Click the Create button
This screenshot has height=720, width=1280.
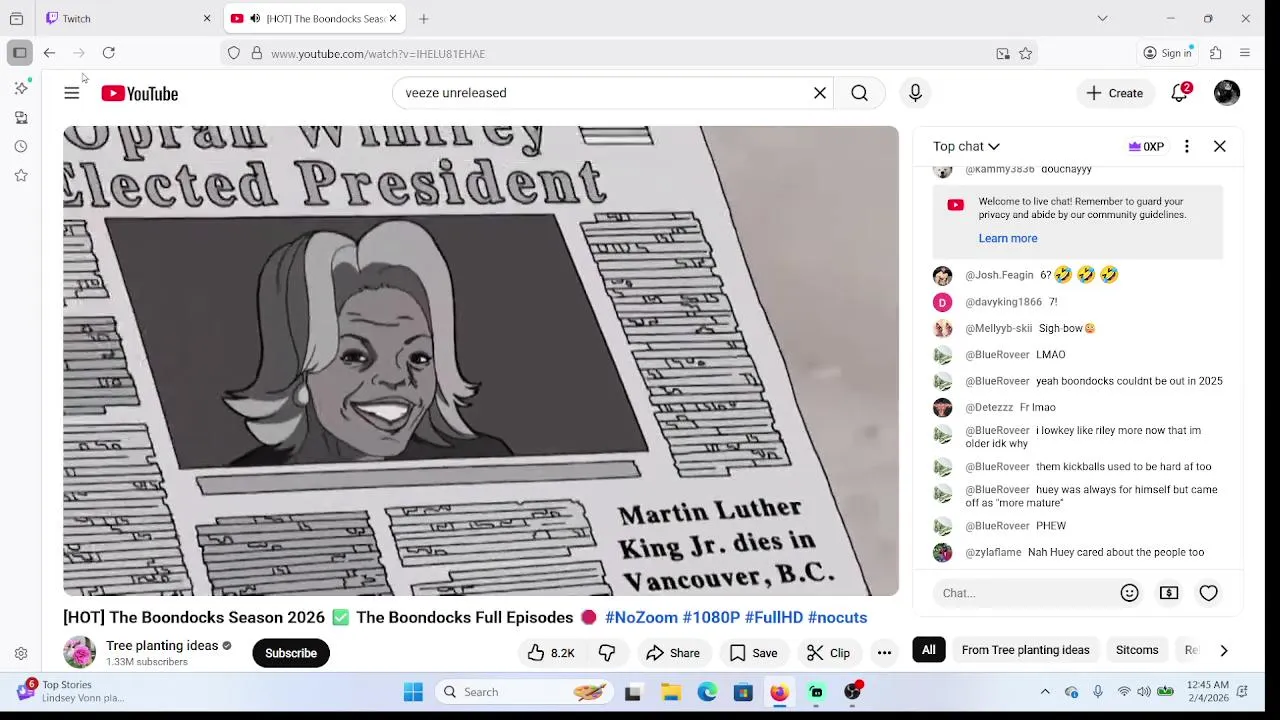point(1115,93)
